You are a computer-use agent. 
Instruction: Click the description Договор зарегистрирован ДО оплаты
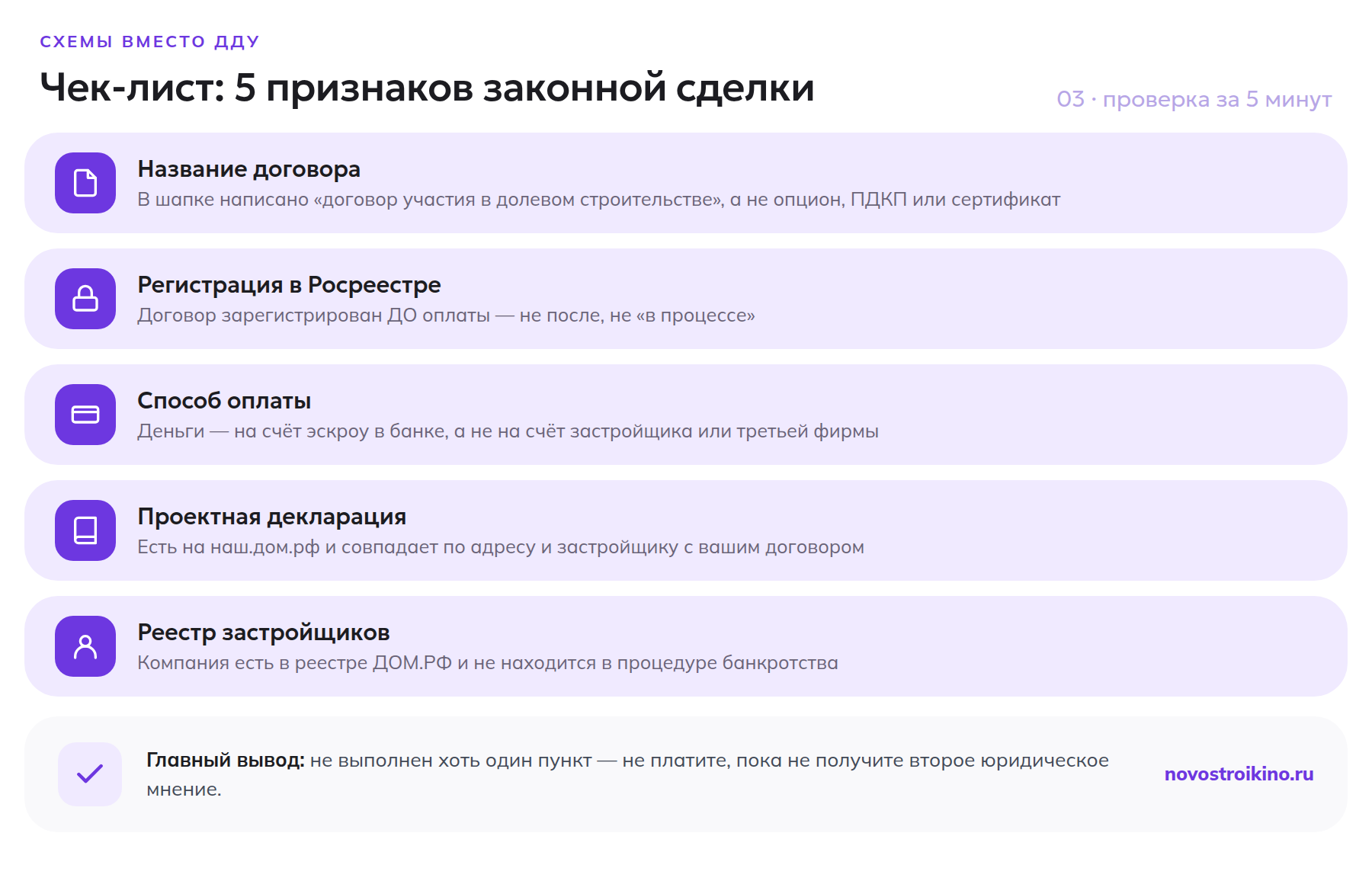tap(446, 316)
